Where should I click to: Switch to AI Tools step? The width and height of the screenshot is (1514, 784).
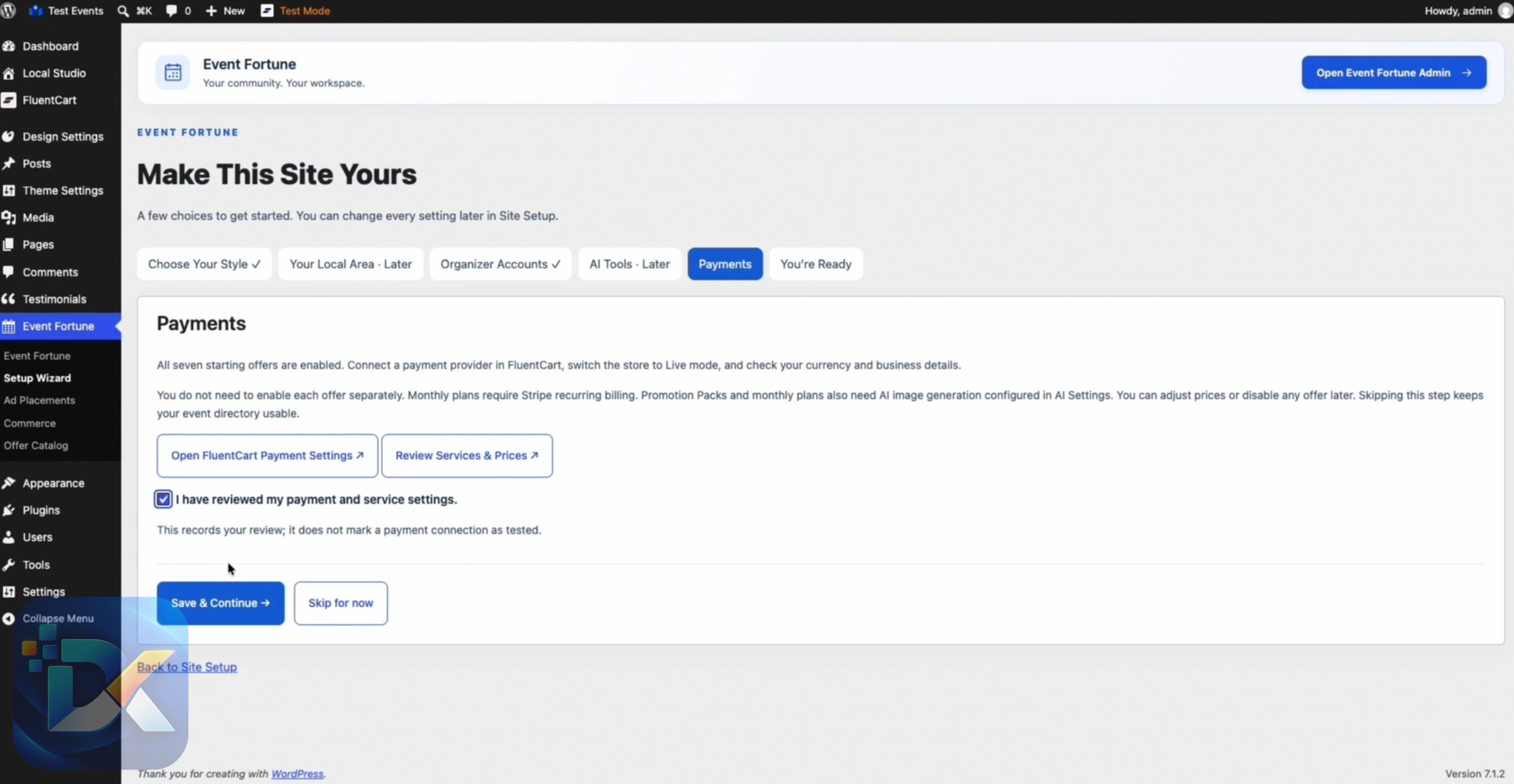point(629,264)
